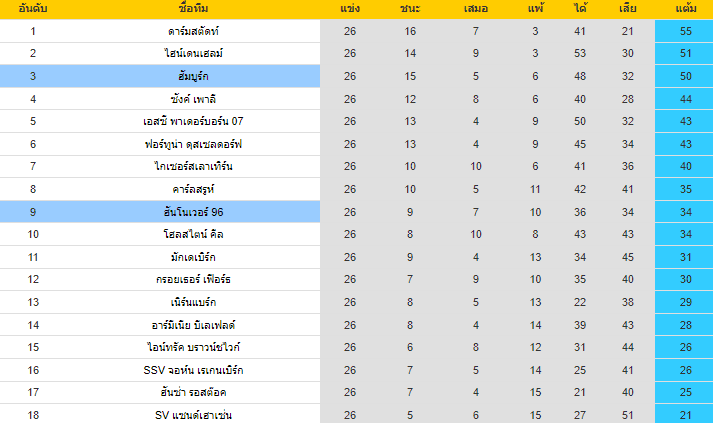The image size is (713, 423).
Task: Click the แพ้ column header
Action: 535,10
